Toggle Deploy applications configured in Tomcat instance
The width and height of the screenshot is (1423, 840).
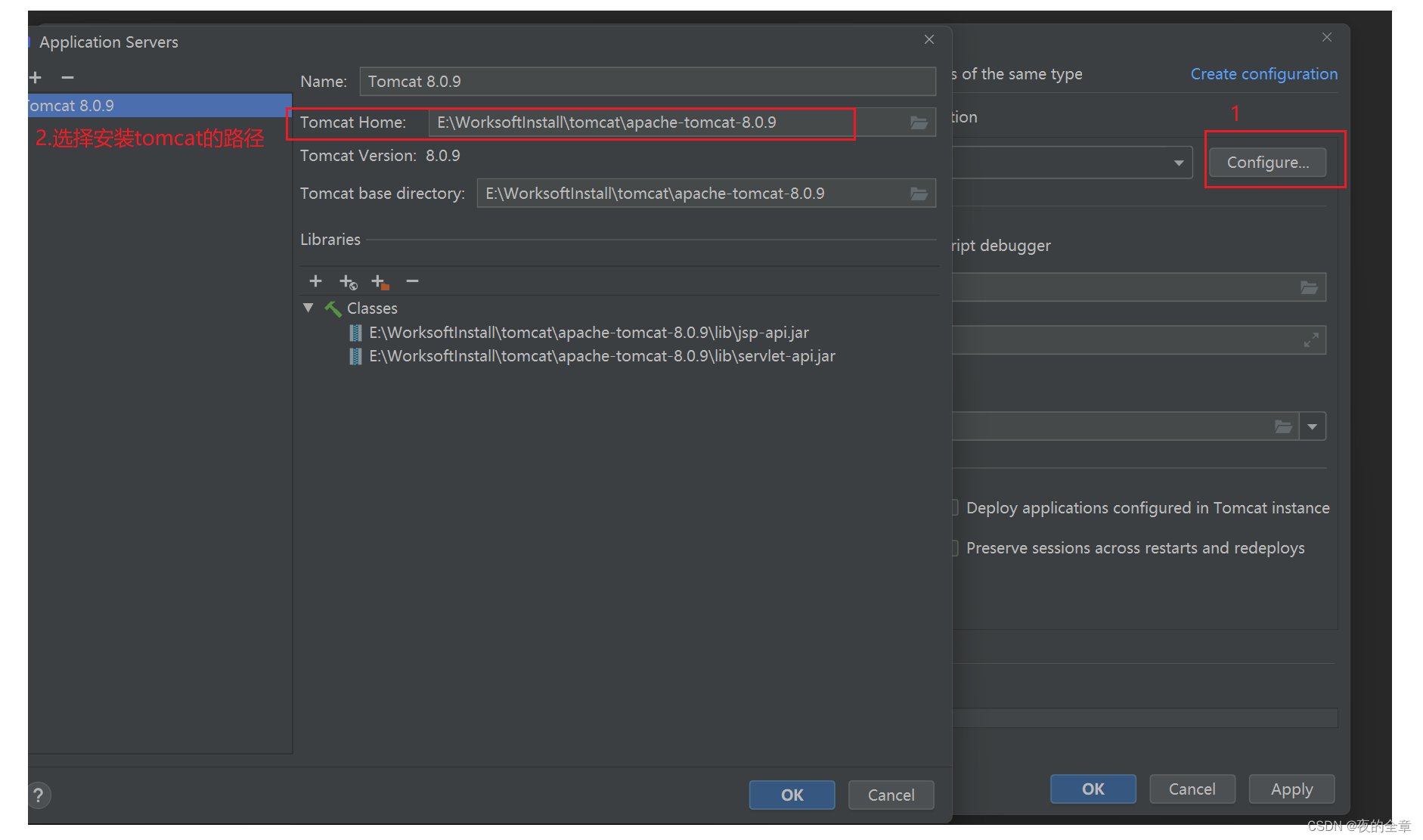tap(954, 507)
